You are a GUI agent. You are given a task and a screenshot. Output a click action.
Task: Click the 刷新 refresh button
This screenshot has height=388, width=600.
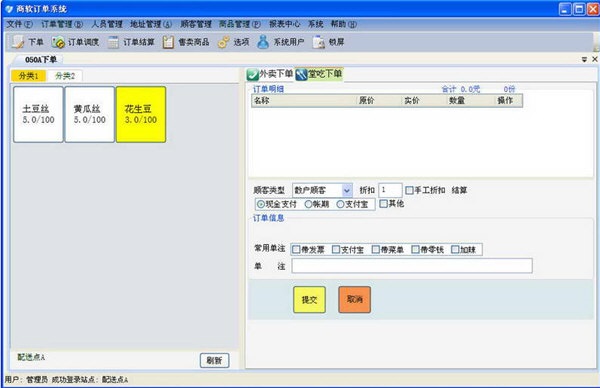coord(214,360)
